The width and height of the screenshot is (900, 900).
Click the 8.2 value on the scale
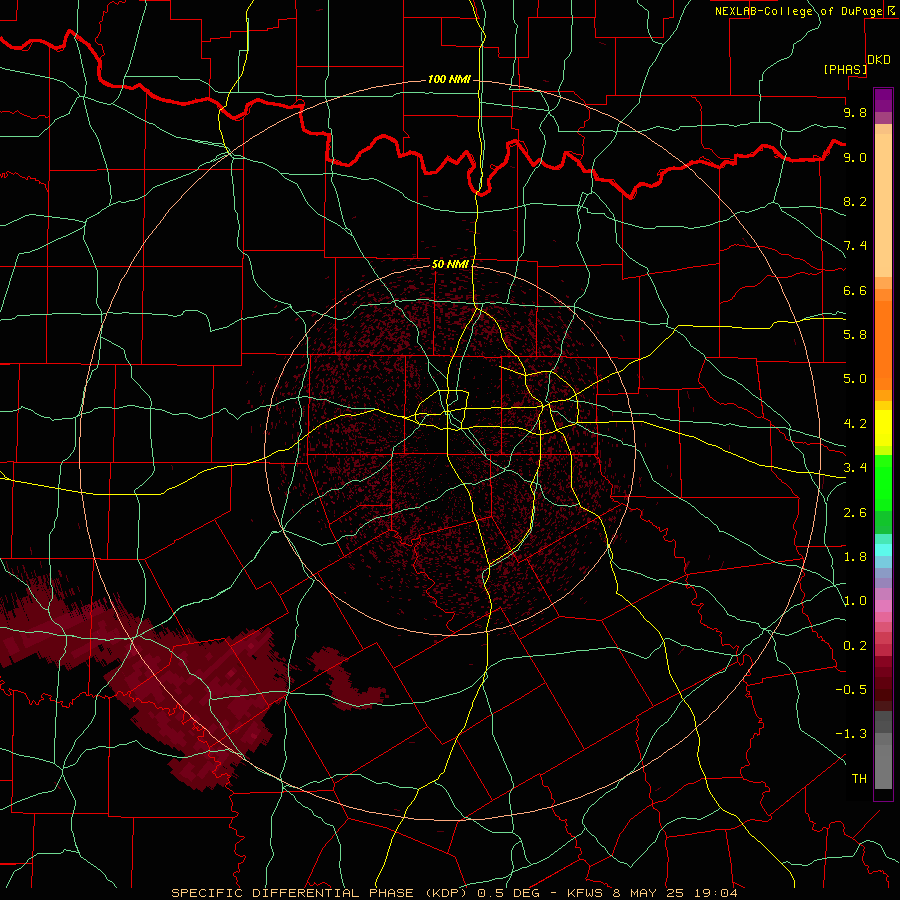855,201
